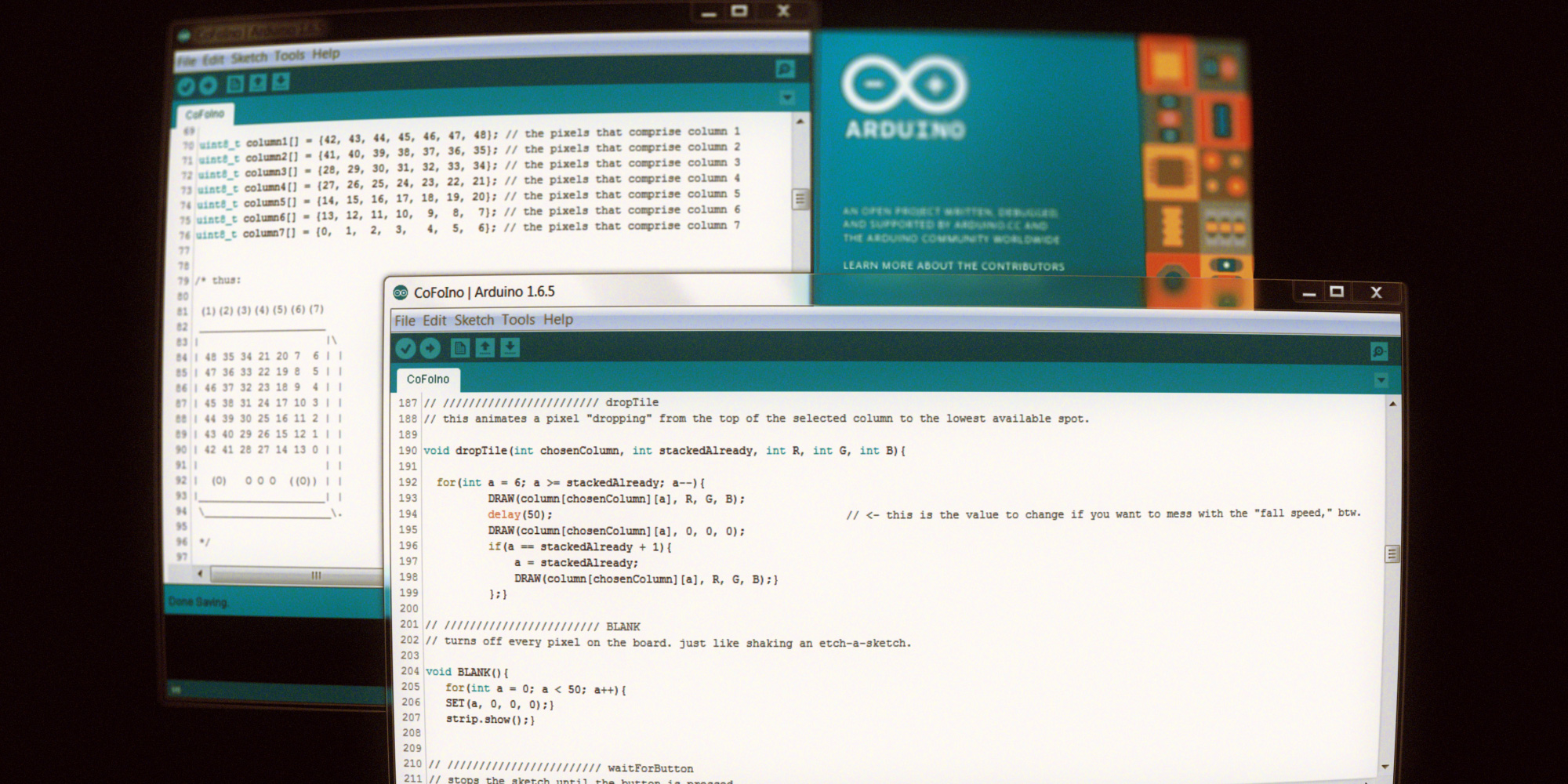Click New sketch icon in background window

coord(235,84)
